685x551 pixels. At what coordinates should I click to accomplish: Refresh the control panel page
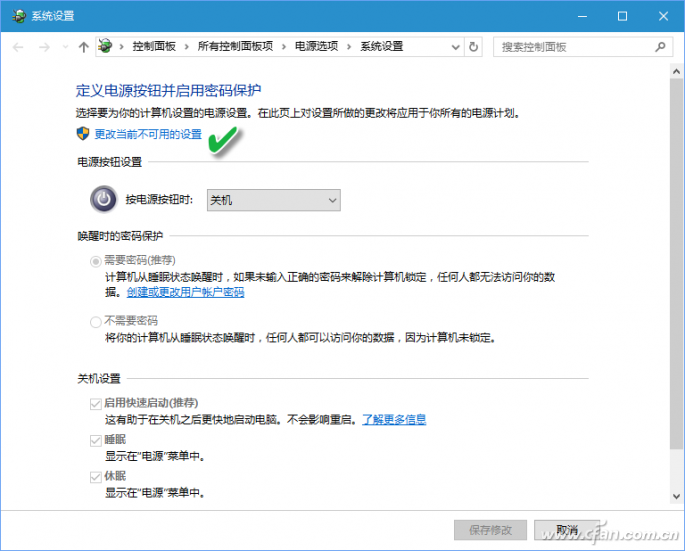pyautogui.click(x=473, y=47)
